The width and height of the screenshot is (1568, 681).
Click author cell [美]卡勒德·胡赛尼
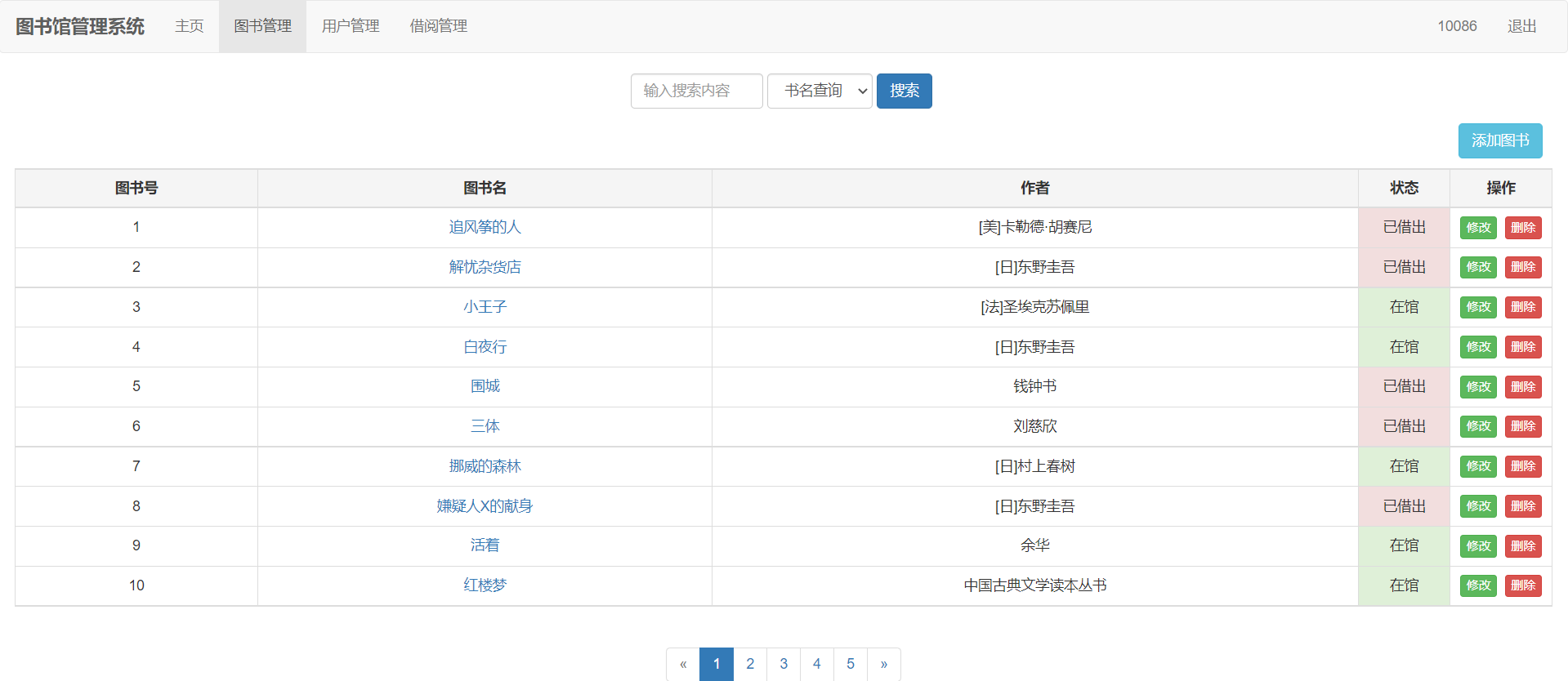point(1035,227)
